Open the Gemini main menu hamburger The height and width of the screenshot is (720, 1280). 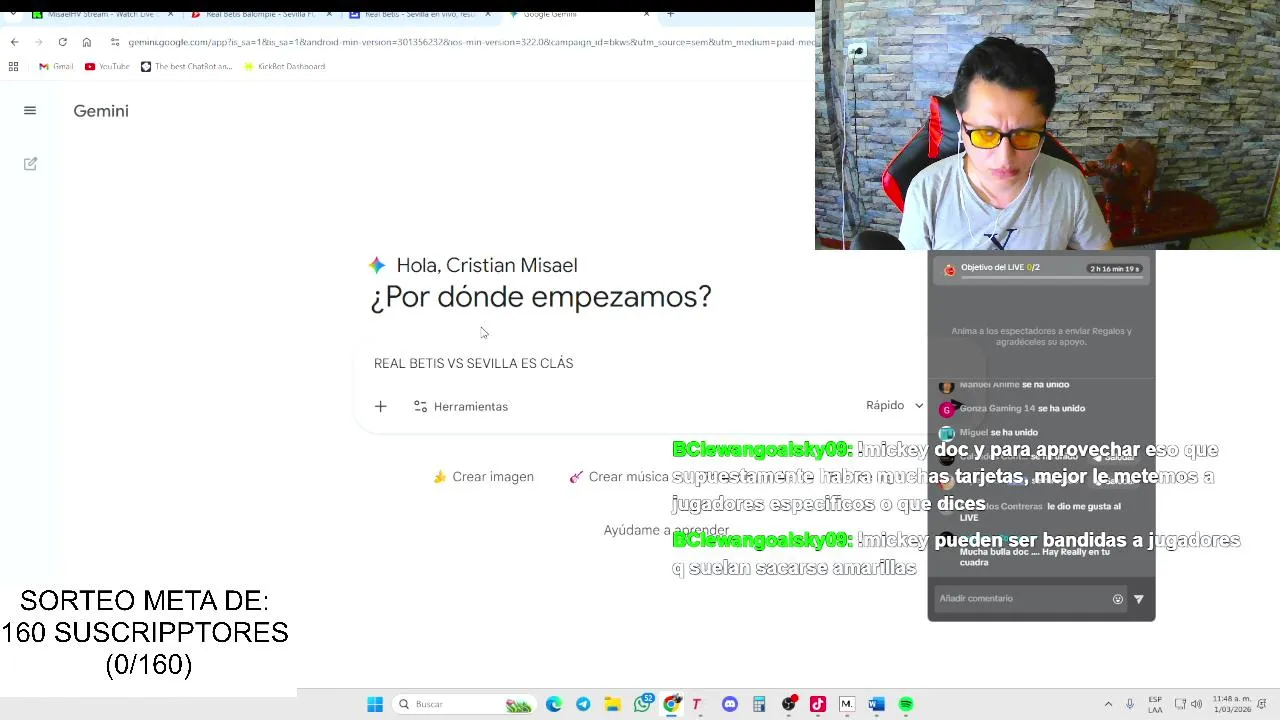30,111
